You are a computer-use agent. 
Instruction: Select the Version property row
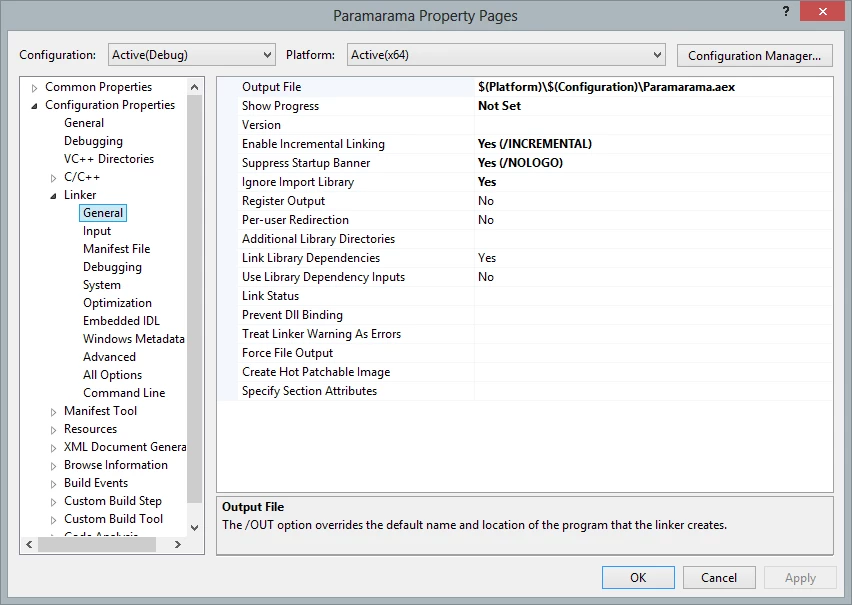[x=525, y=125]
